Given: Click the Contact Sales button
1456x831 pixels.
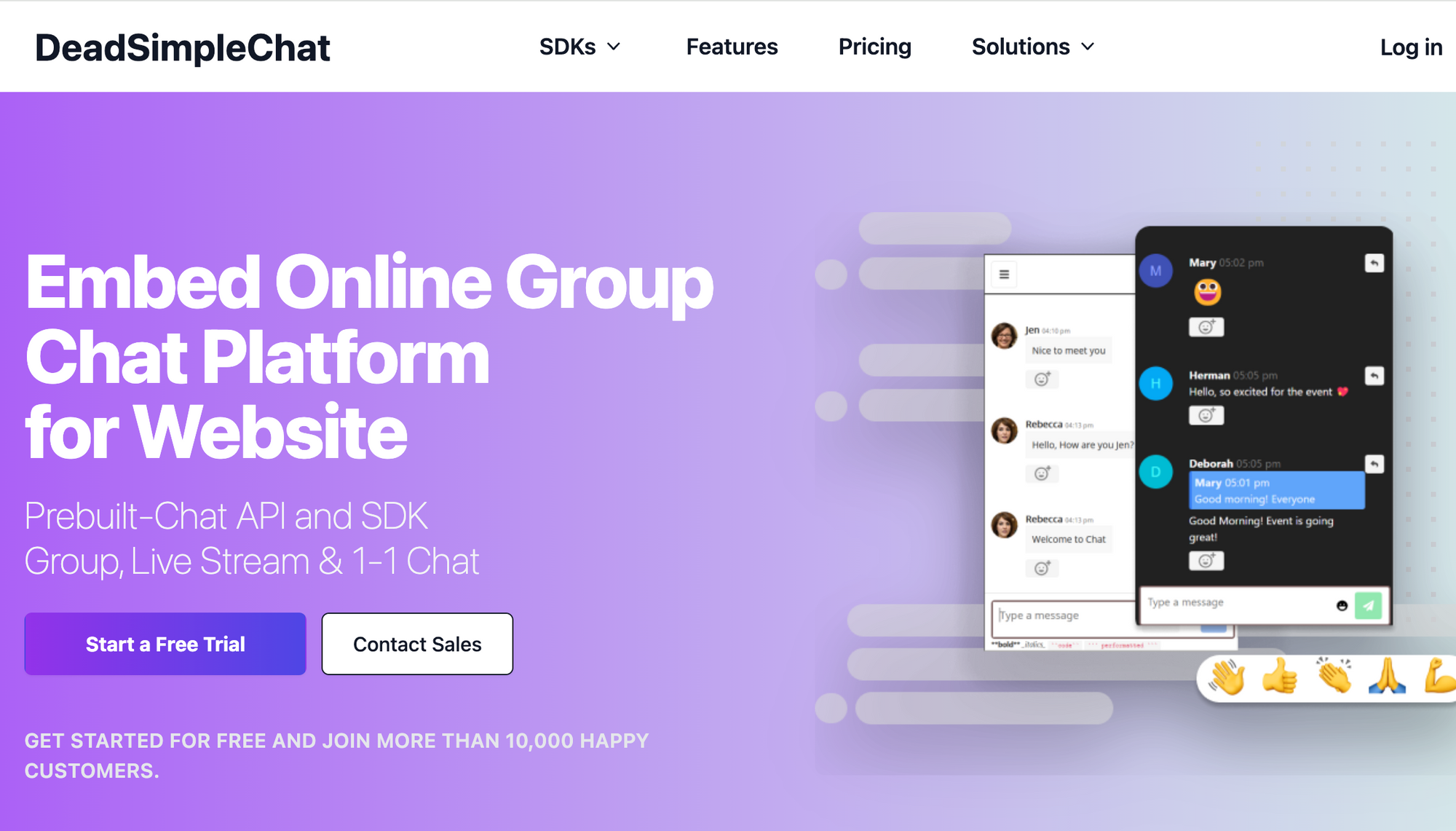Looking at the screenshot, I should [417, 644].
